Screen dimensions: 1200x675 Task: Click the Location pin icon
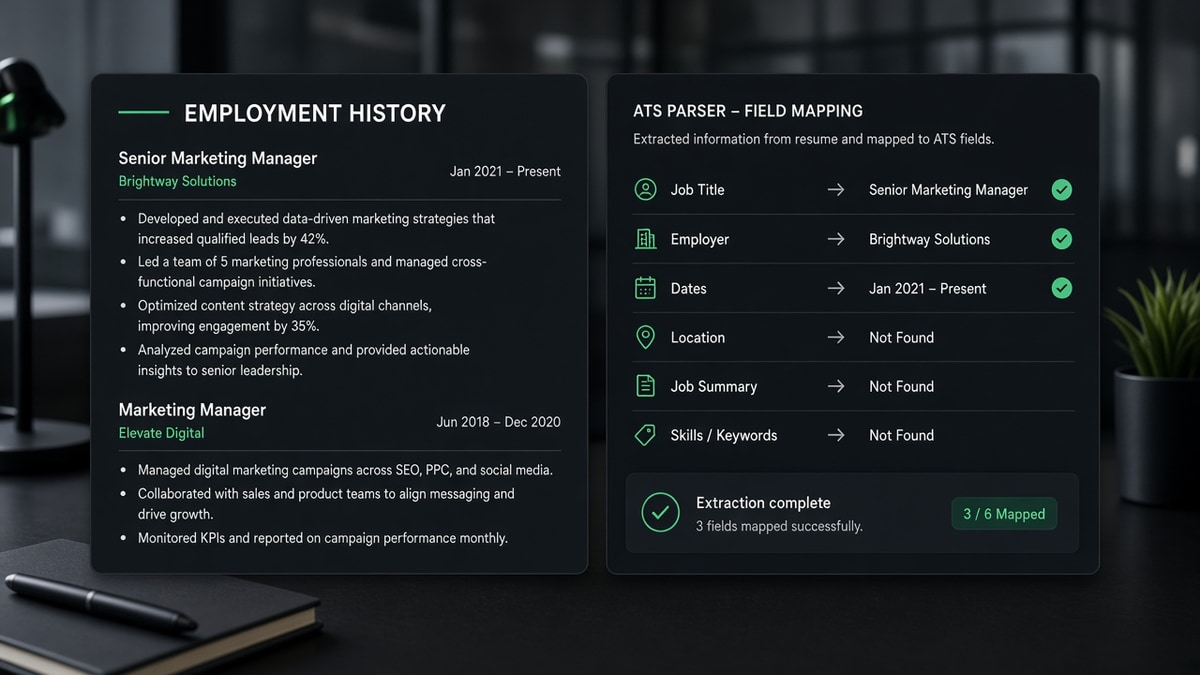(646, 337)
